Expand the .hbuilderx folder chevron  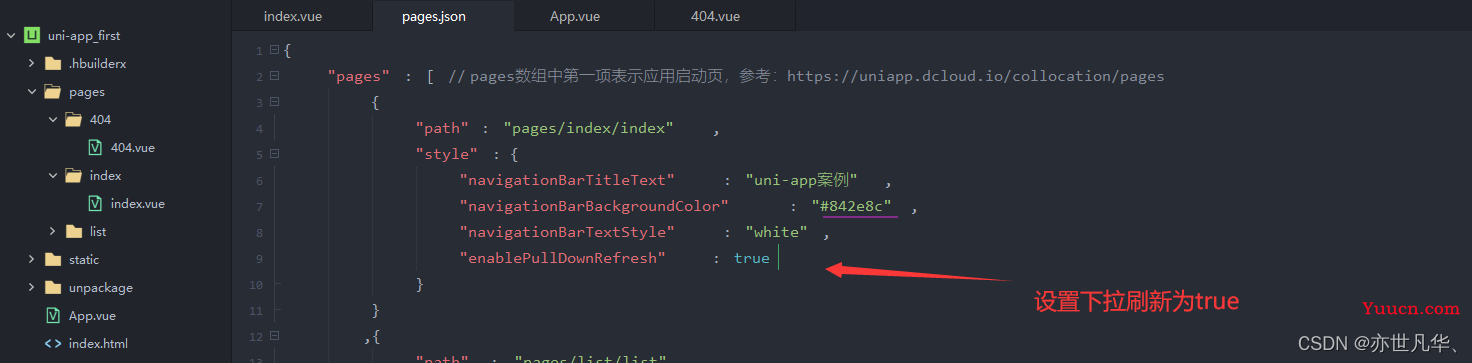pos(32,63)
